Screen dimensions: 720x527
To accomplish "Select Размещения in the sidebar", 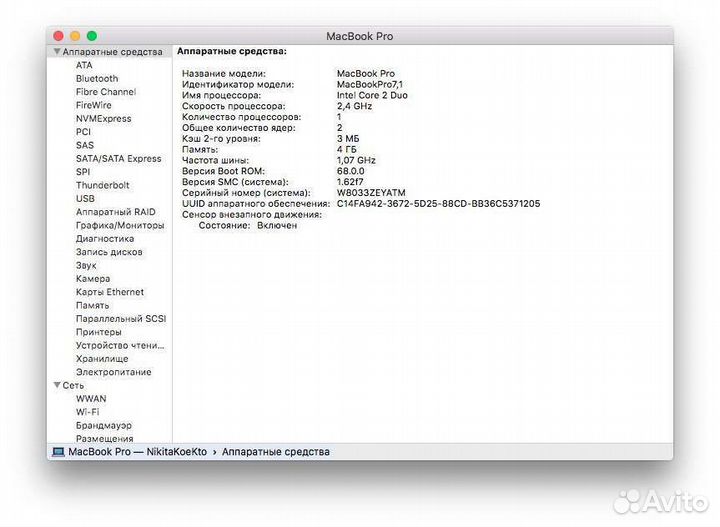I will pyautogui.click(x=104, y=438).
